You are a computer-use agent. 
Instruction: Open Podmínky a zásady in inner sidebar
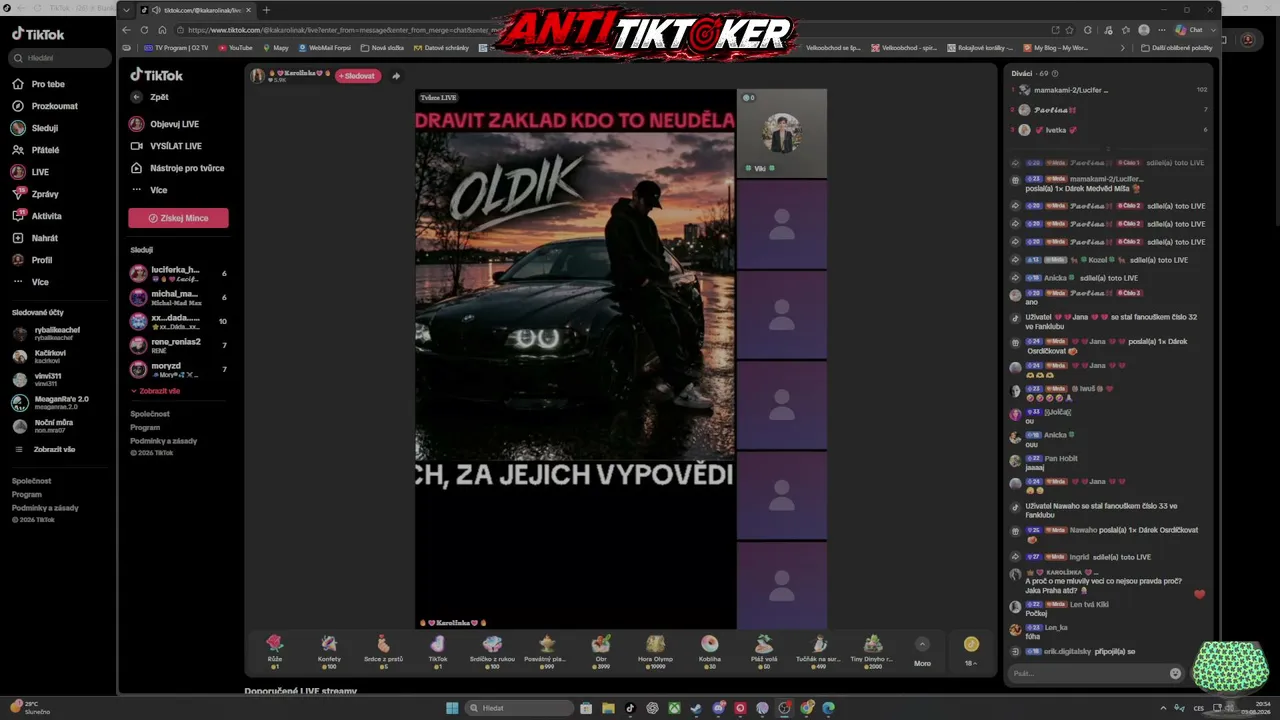[164, 441]
